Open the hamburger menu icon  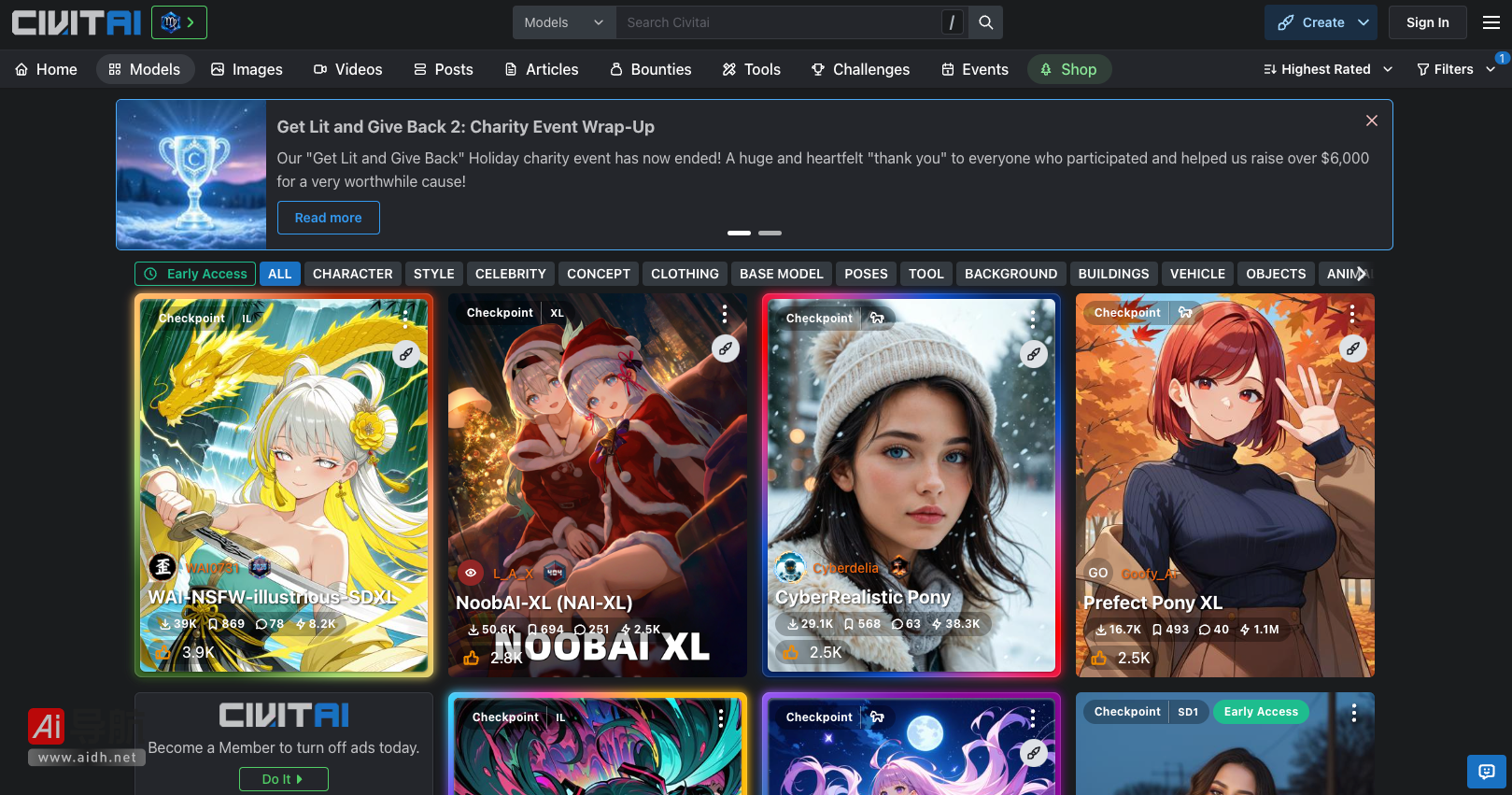tap(1491, 22)
